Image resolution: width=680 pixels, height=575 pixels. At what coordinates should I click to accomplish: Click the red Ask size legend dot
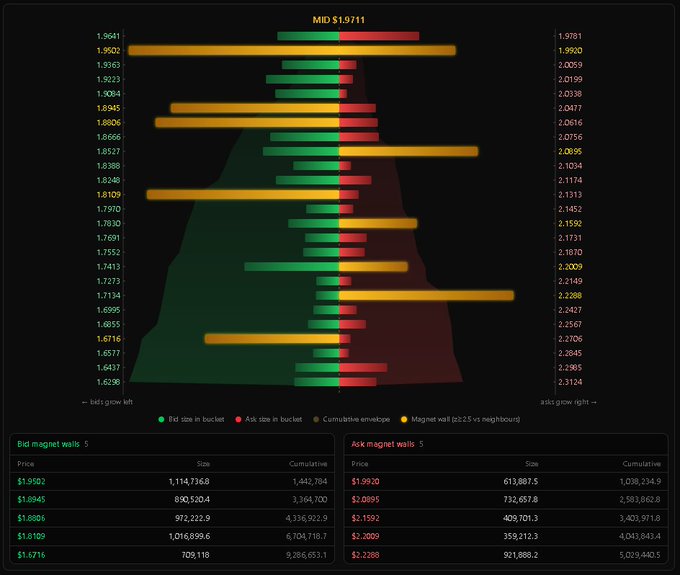pyautogui.click(x=238, y=419)
